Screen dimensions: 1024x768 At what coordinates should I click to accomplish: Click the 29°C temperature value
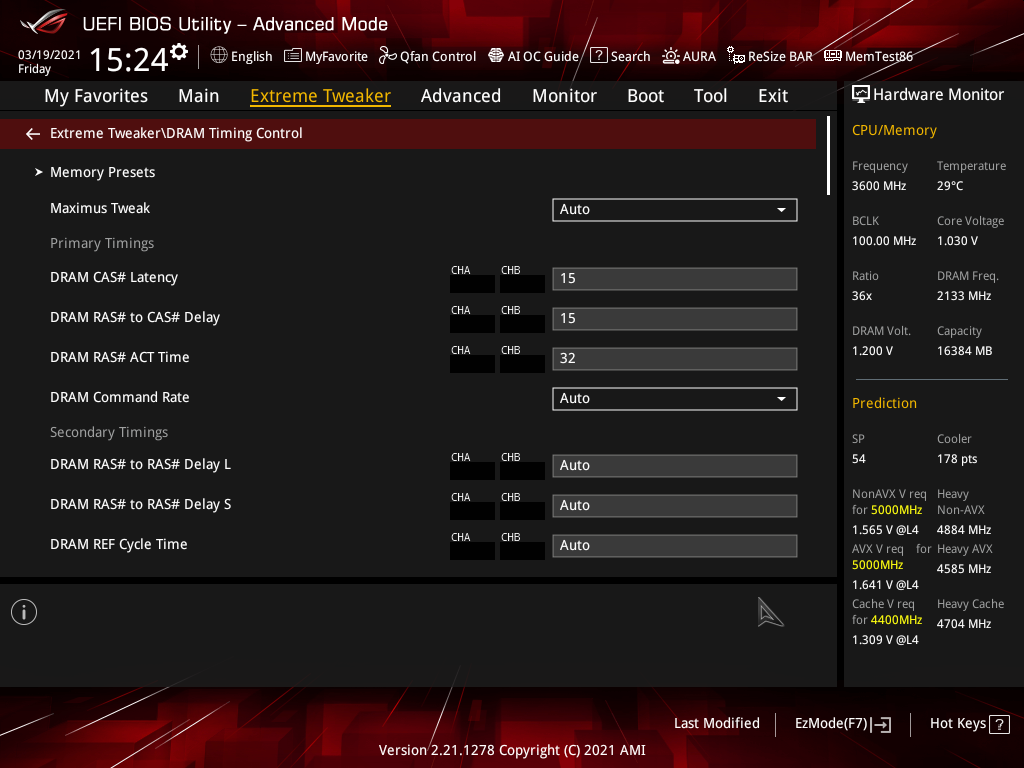pos(950,186)
